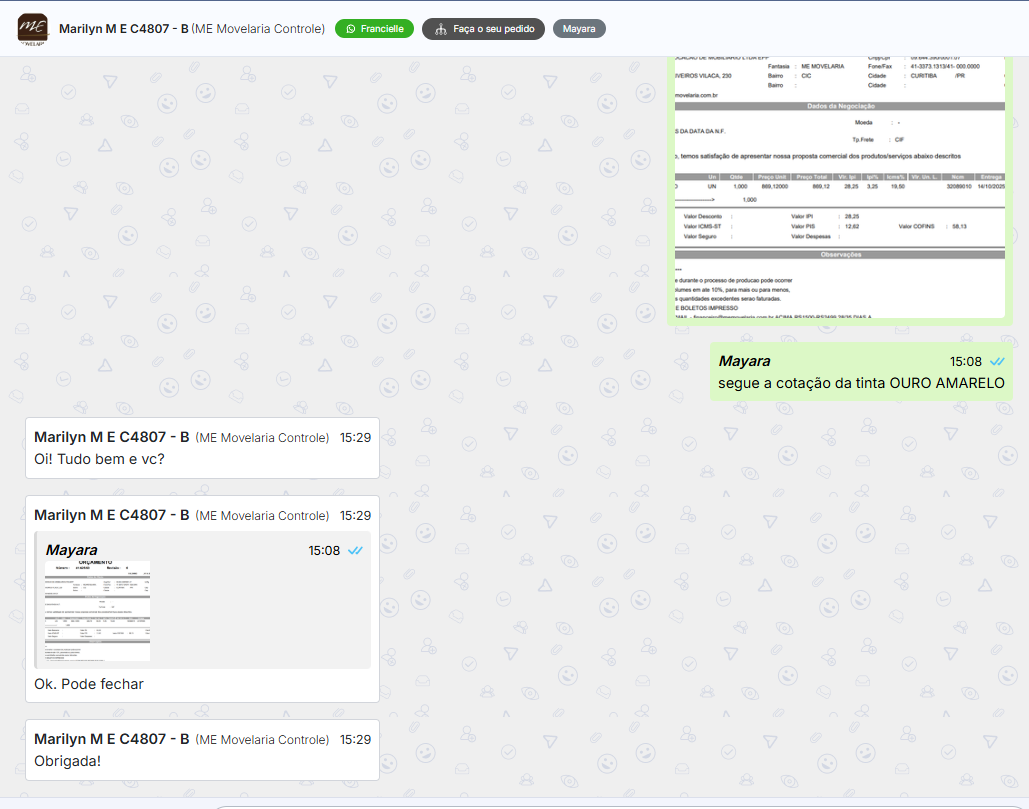Click the 'segue a cotação da tinta OURO AMARELO' message
The height and width of the screenshot is (809, 1029).
tap(861, 383)
